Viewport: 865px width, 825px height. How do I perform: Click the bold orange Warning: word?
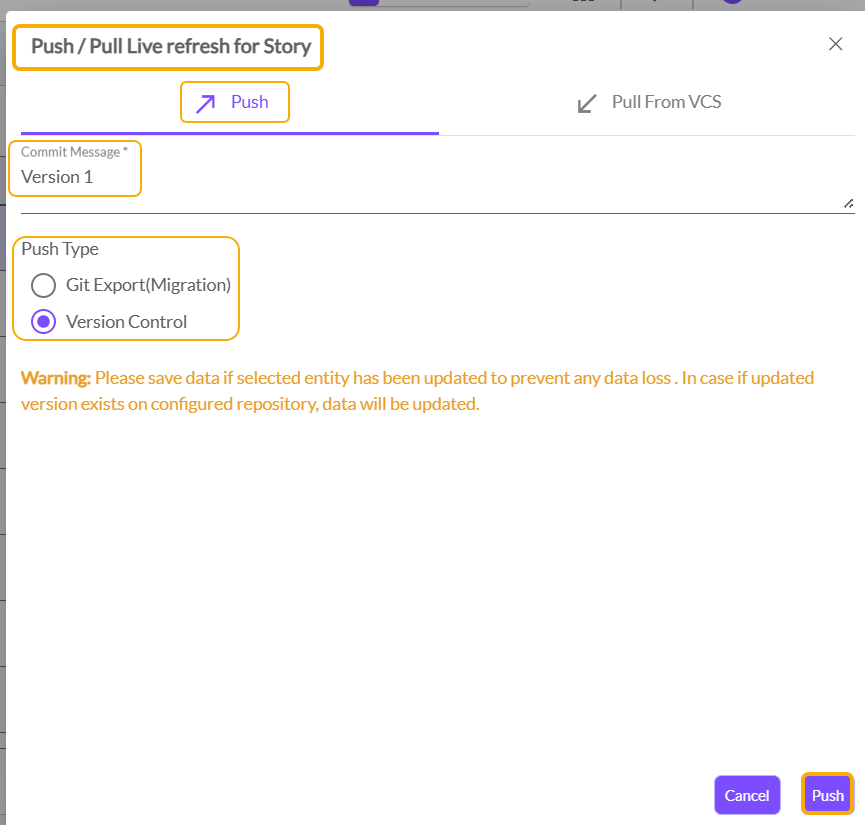click(x=56, y=378)
